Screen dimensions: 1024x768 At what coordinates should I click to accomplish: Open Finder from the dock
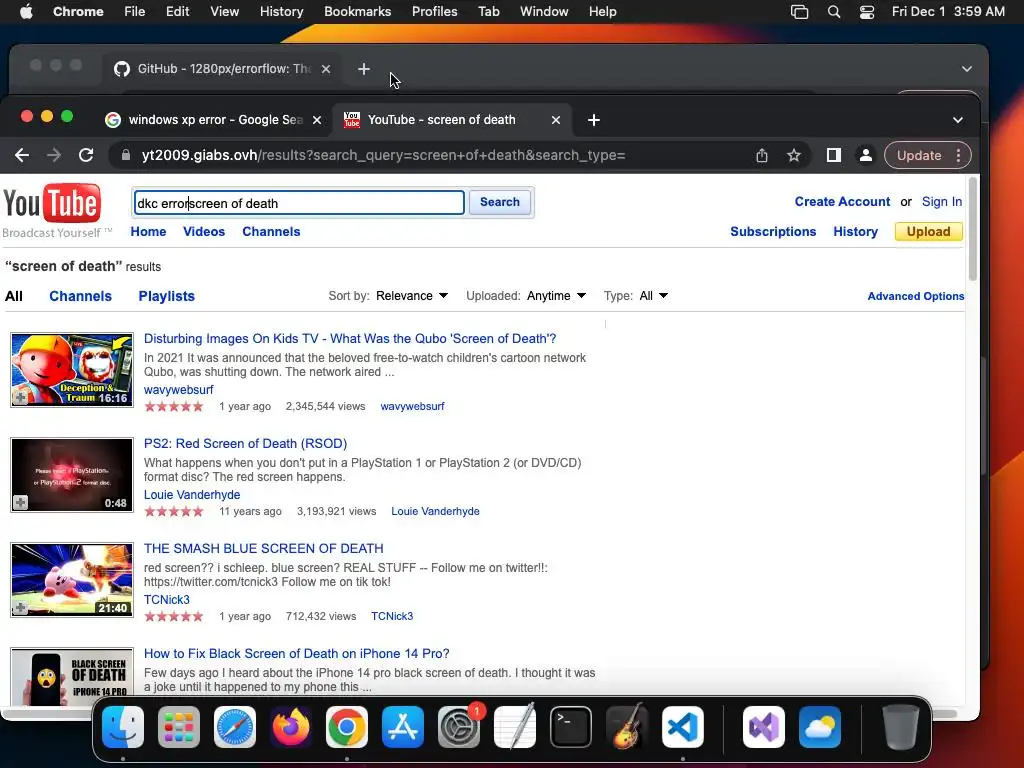tap(123, 727)
